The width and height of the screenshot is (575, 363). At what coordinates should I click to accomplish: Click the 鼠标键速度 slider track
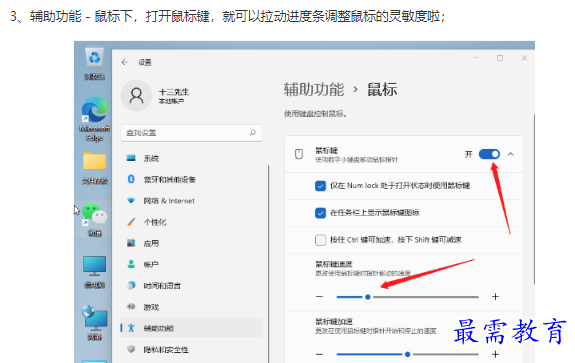(407, 297)
